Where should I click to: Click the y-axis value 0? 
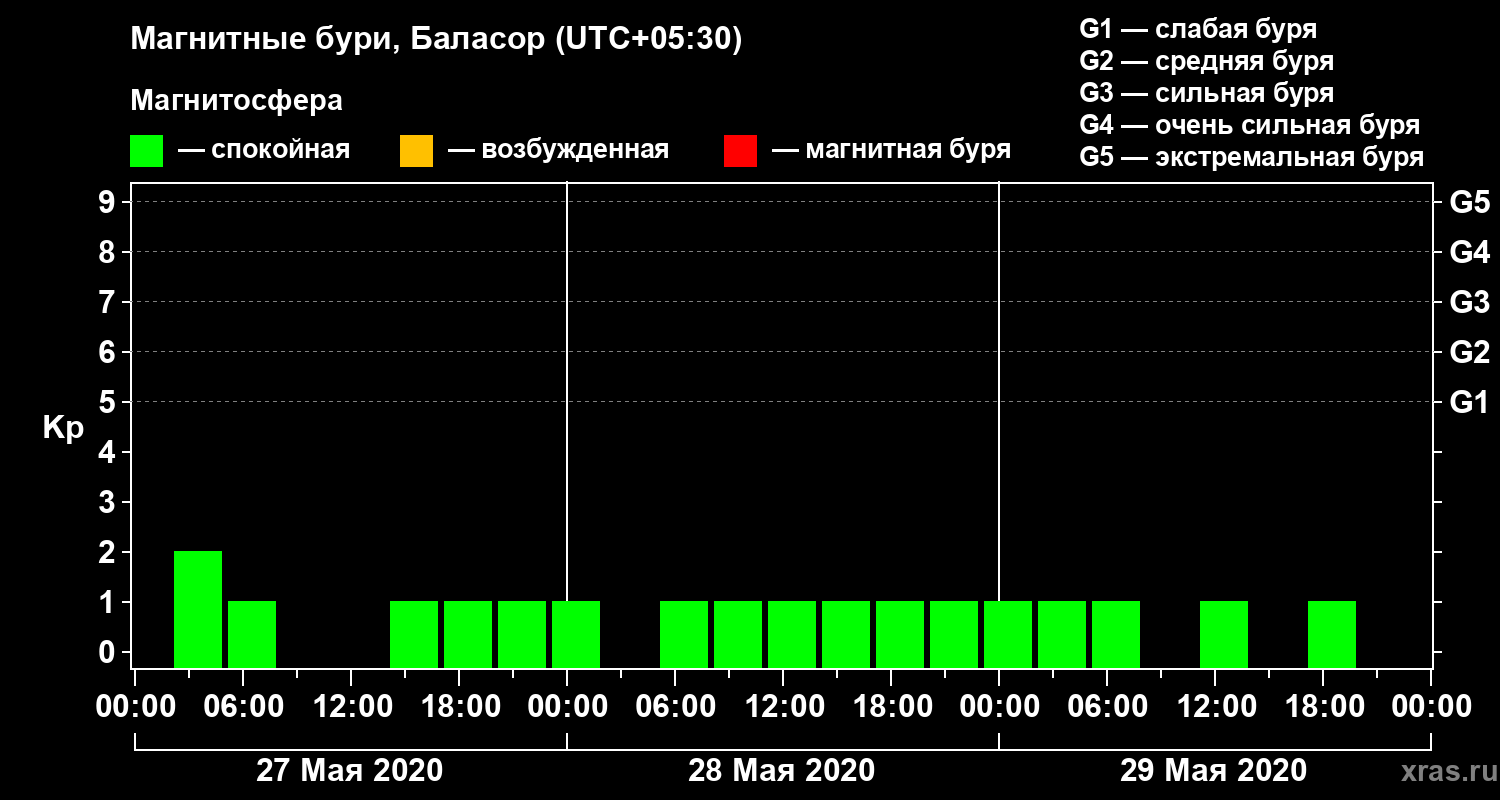point(108,652)
